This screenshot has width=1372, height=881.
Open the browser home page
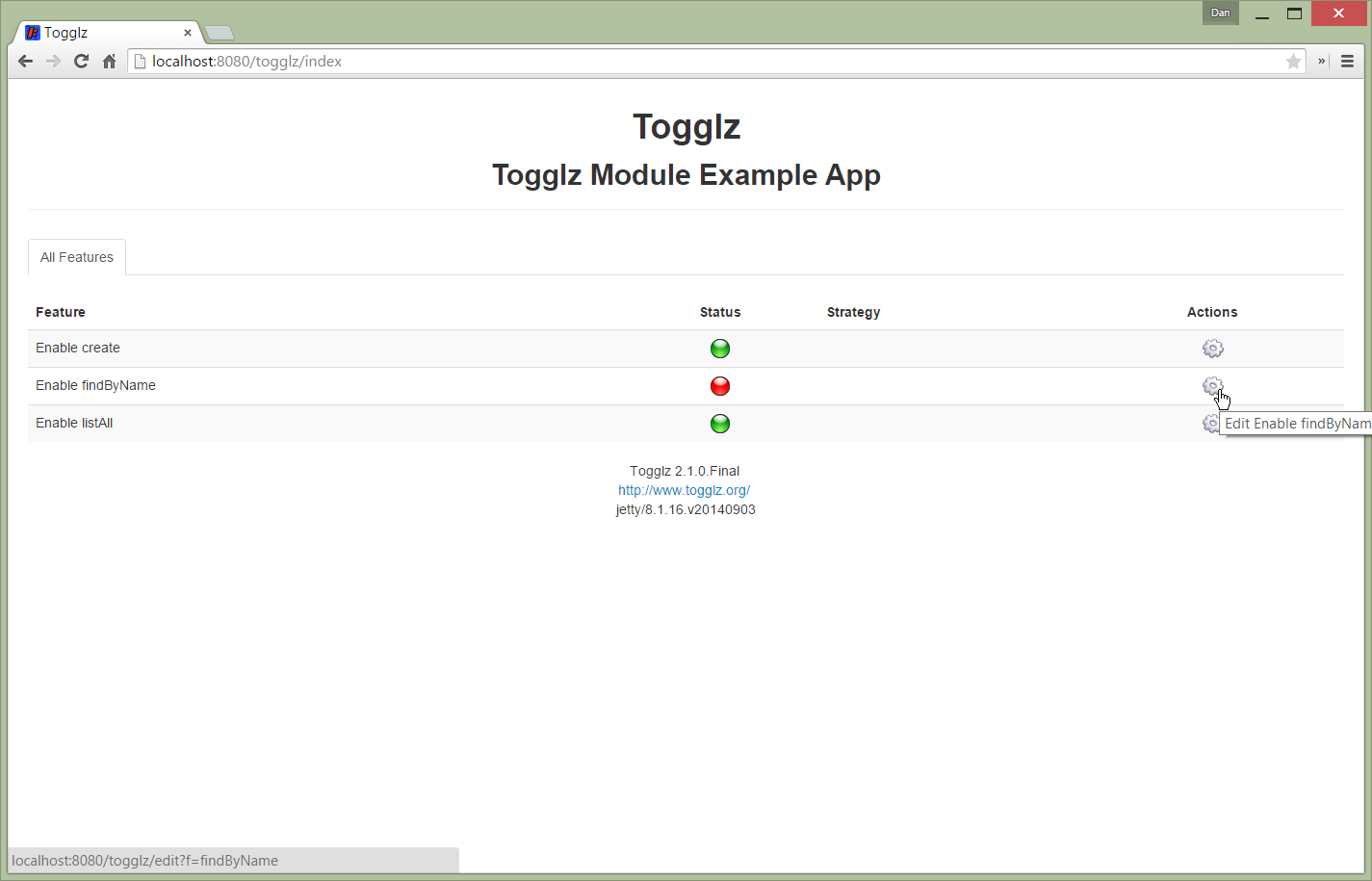(109, 62)
